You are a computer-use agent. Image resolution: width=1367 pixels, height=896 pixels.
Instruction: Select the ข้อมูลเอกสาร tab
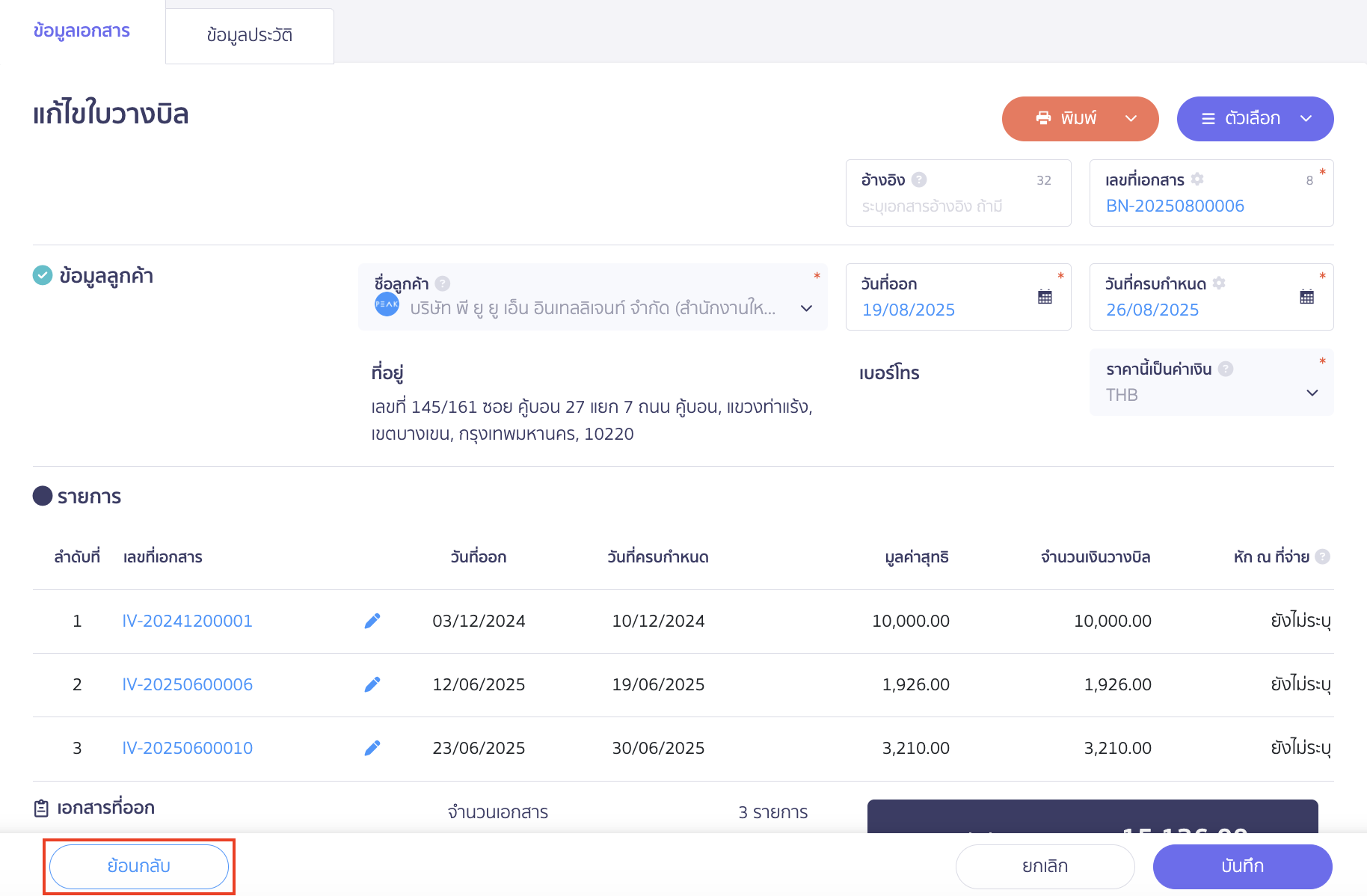coord(82,31)
